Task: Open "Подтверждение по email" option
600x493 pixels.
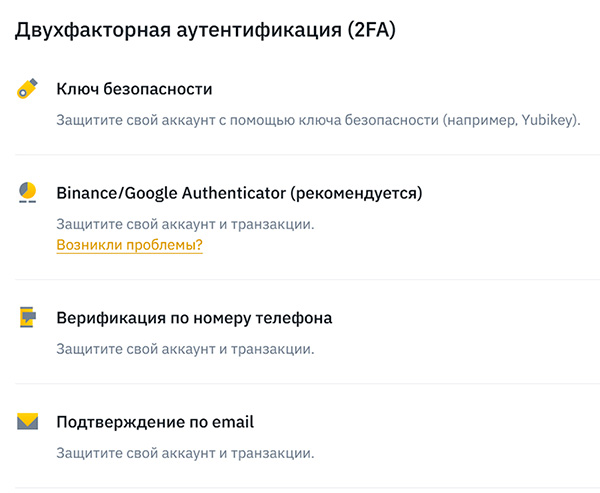Action: 155,421
